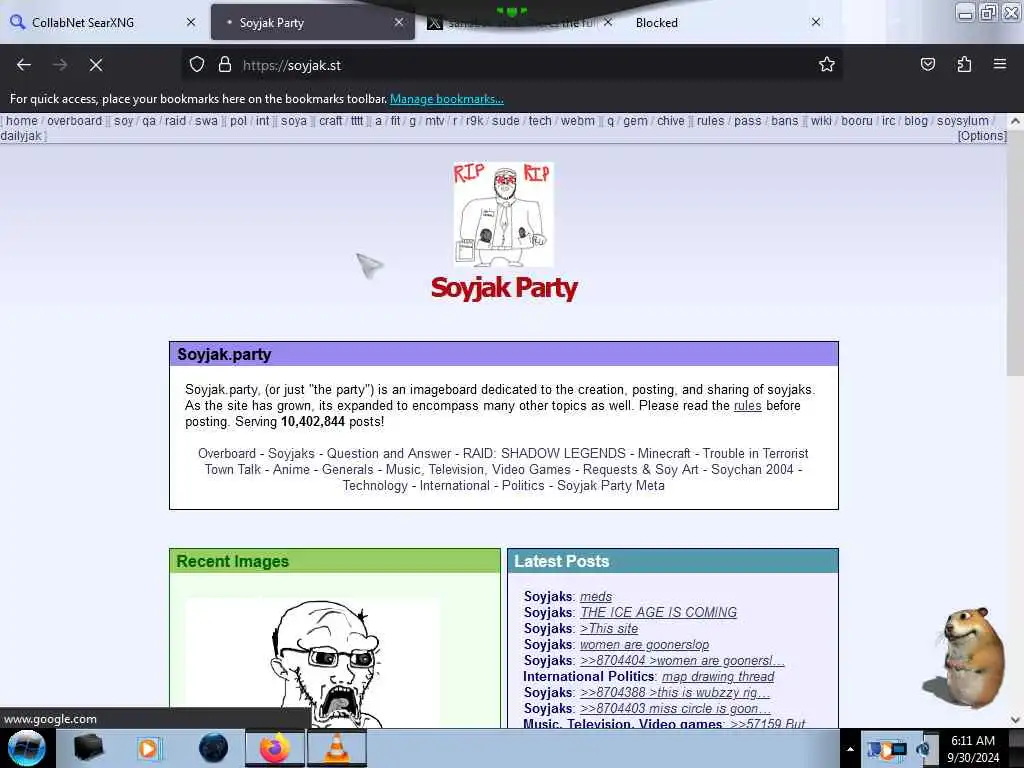Open the [Options] link
The height and width of the screenshot is (768, 1024).
[982, 136]
